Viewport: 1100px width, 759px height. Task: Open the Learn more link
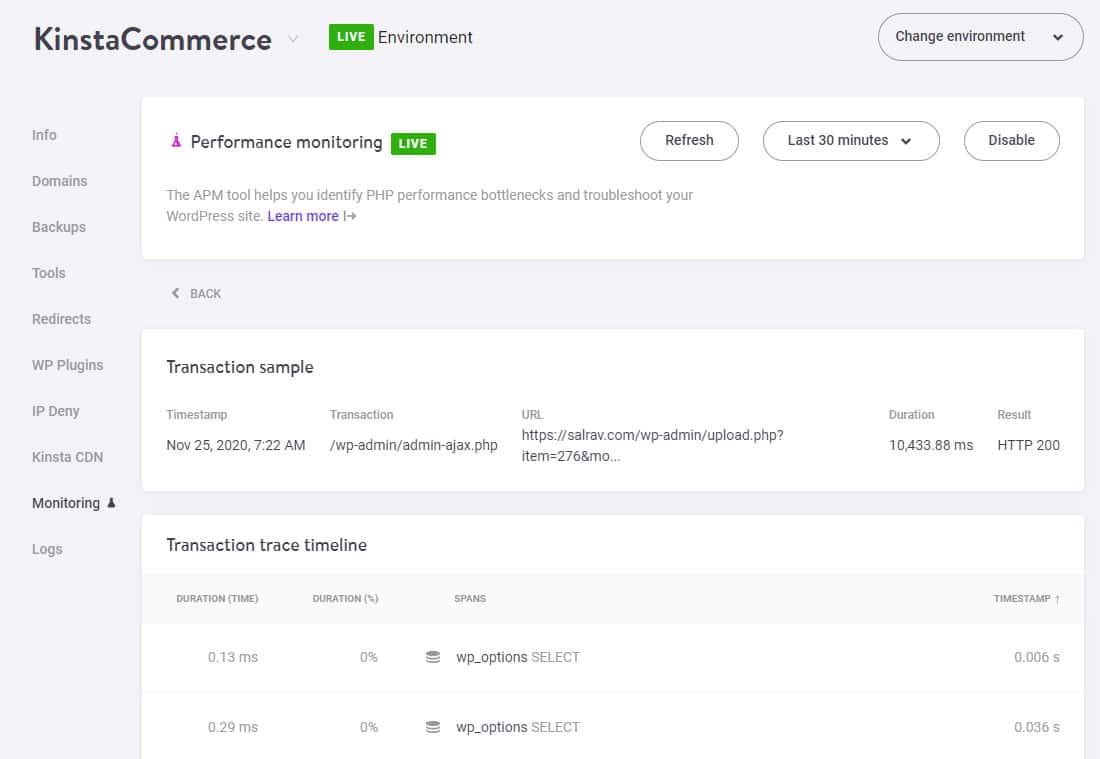(x=303, y=216)
